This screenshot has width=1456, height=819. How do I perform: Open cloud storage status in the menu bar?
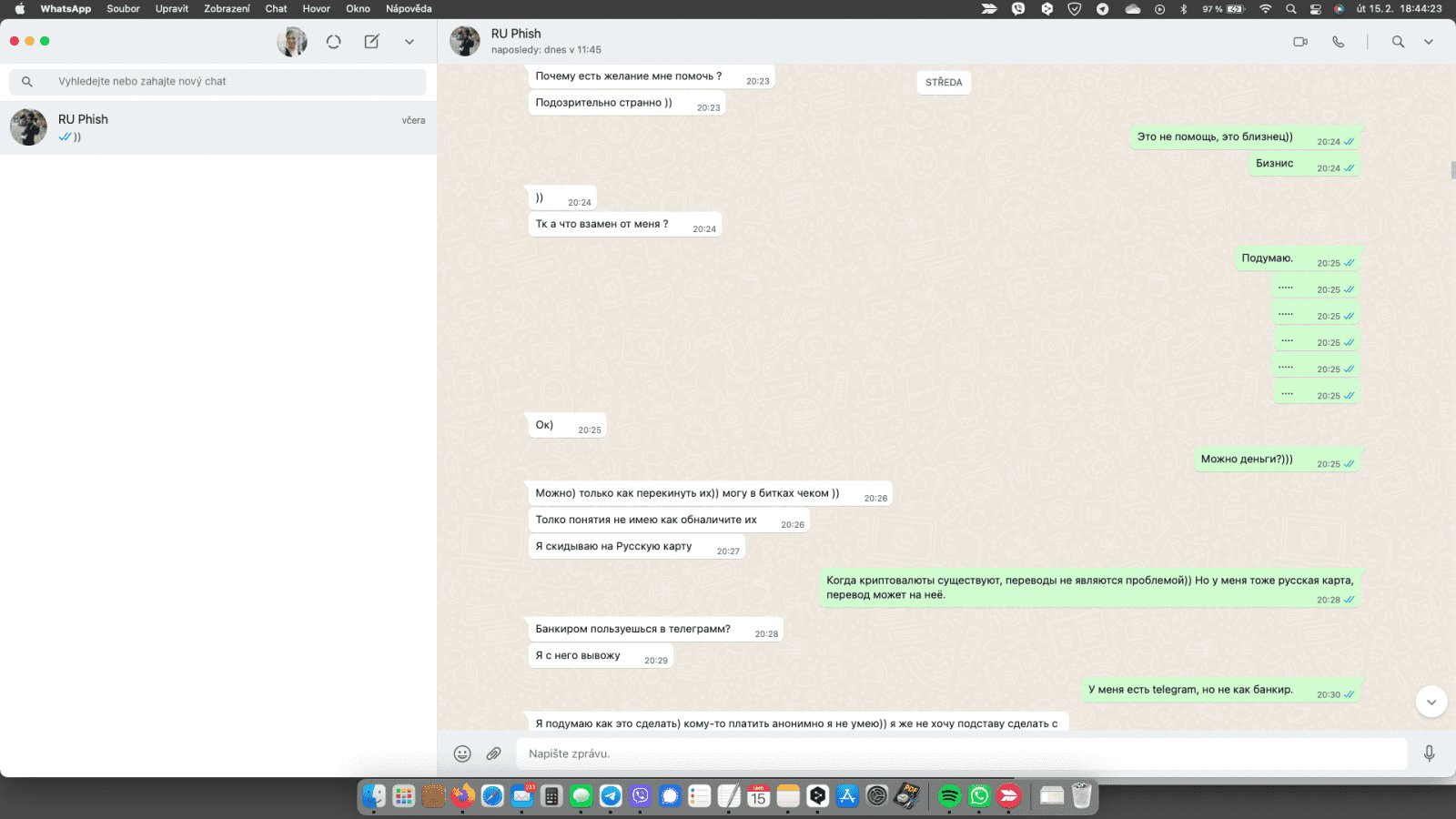point(1133,9)
